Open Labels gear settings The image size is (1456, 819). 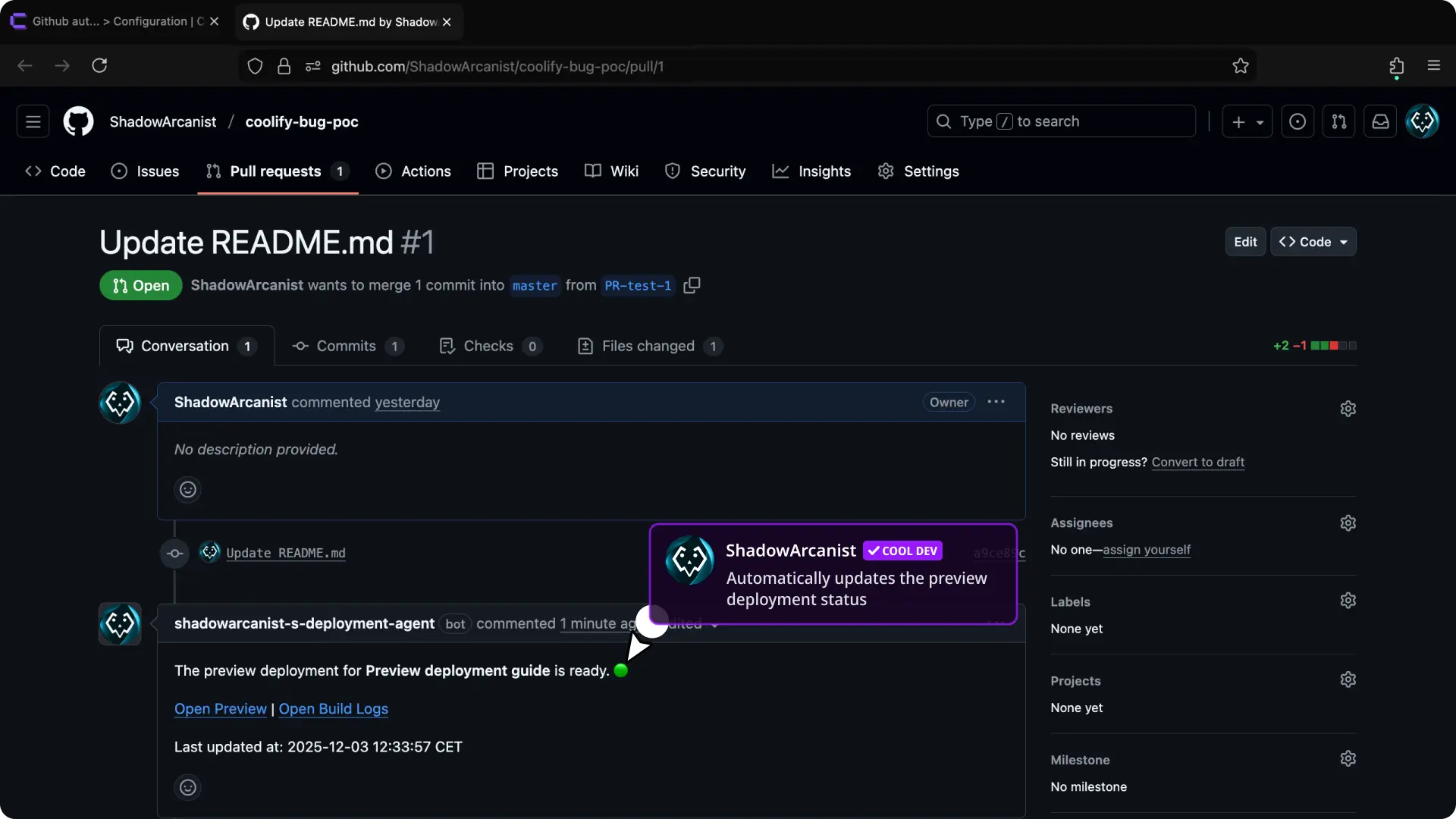click(1348, 601)
